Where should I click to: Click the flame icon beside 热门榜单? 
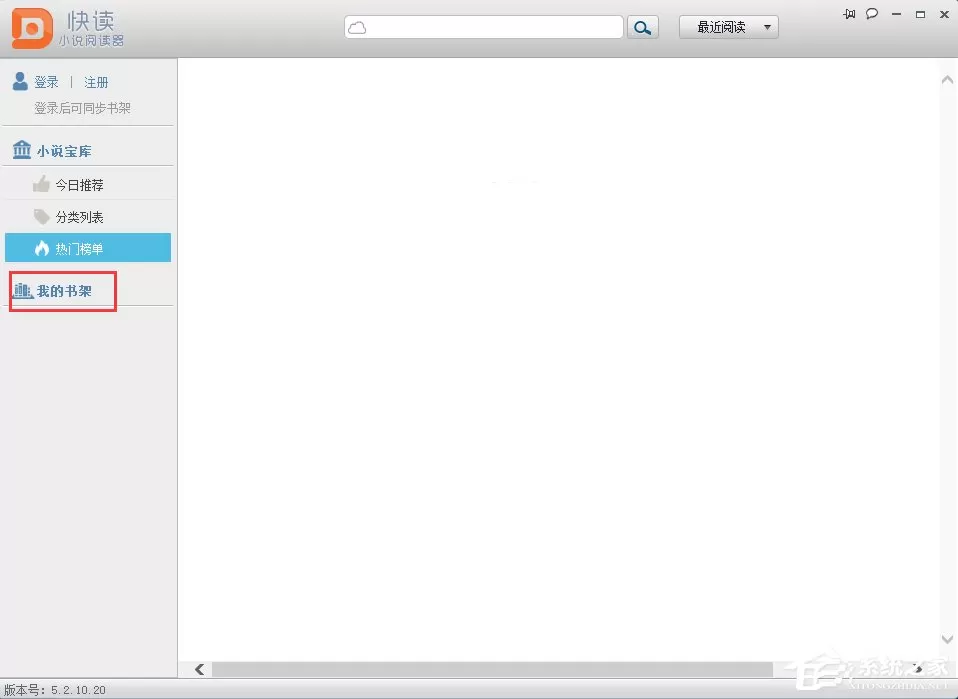(x=42, y=248)
